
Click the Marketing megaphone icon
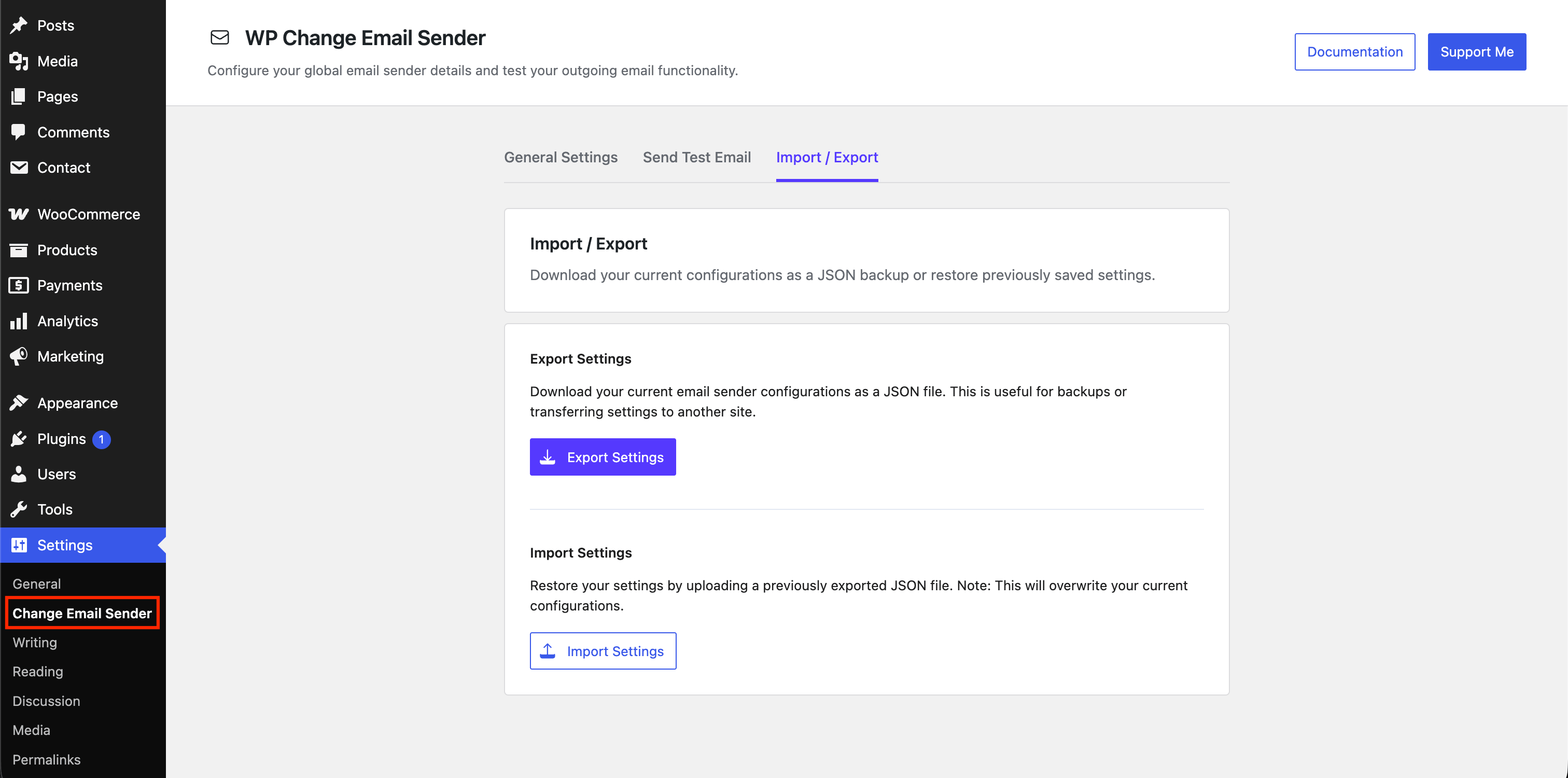[x=19, y=356]
